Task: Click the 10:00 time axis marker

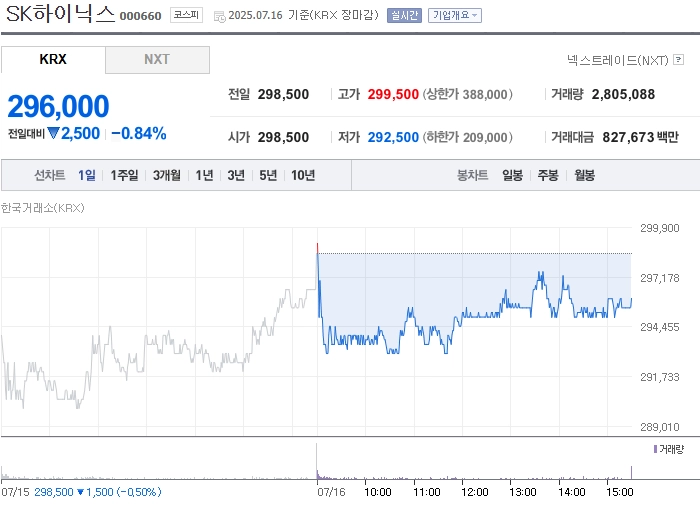Action: pyautogui.click(x=378, y=492)
